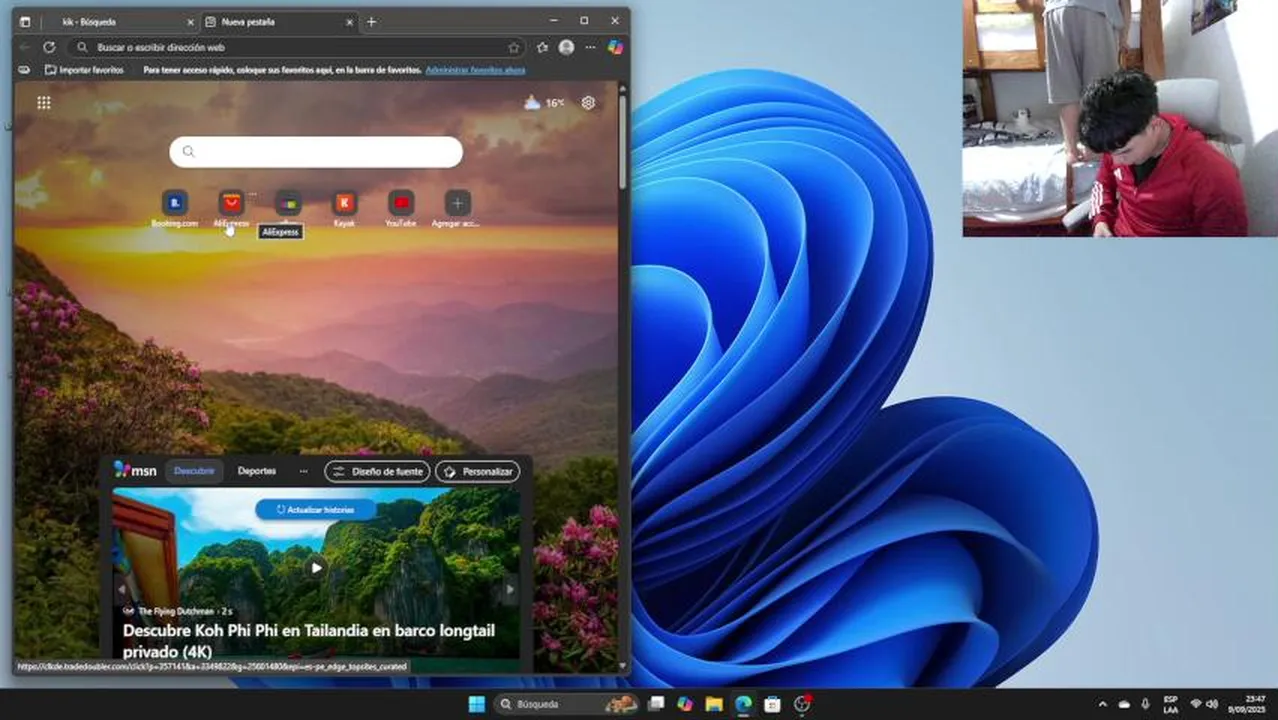Open "Descubre Koh Phi Phi en Tailandia" headline
Image resolution: width=1278 pixels, height=720 pixels.
coord(309,641)
